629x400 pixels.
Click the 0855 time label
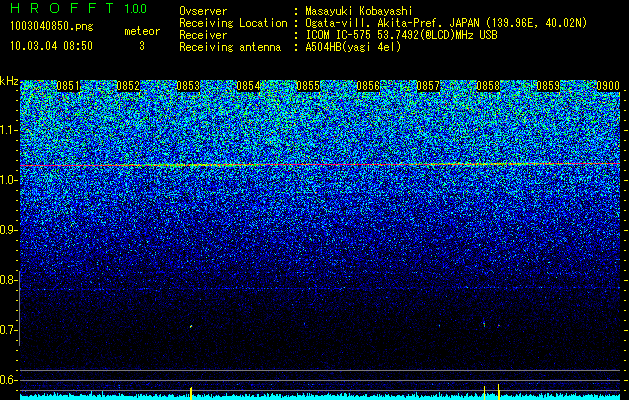pyautogui.click(x=308, y=86)
